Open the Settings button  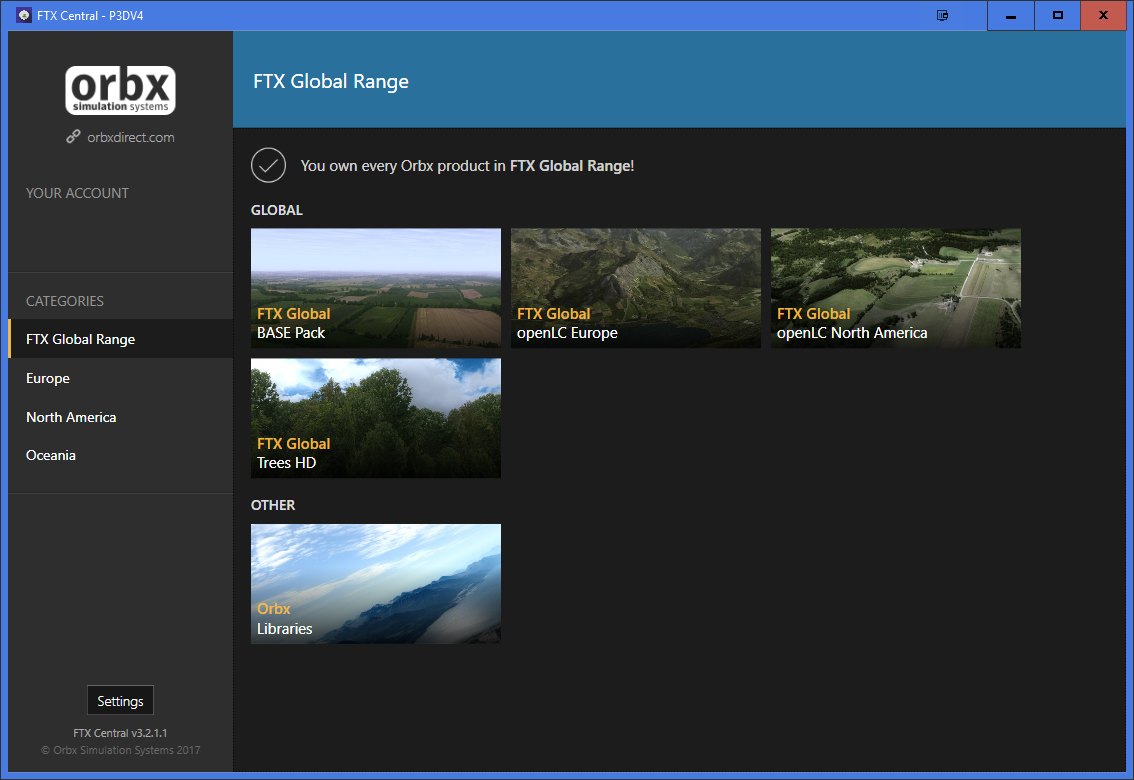pyautogui.click(x=120, y=700)
